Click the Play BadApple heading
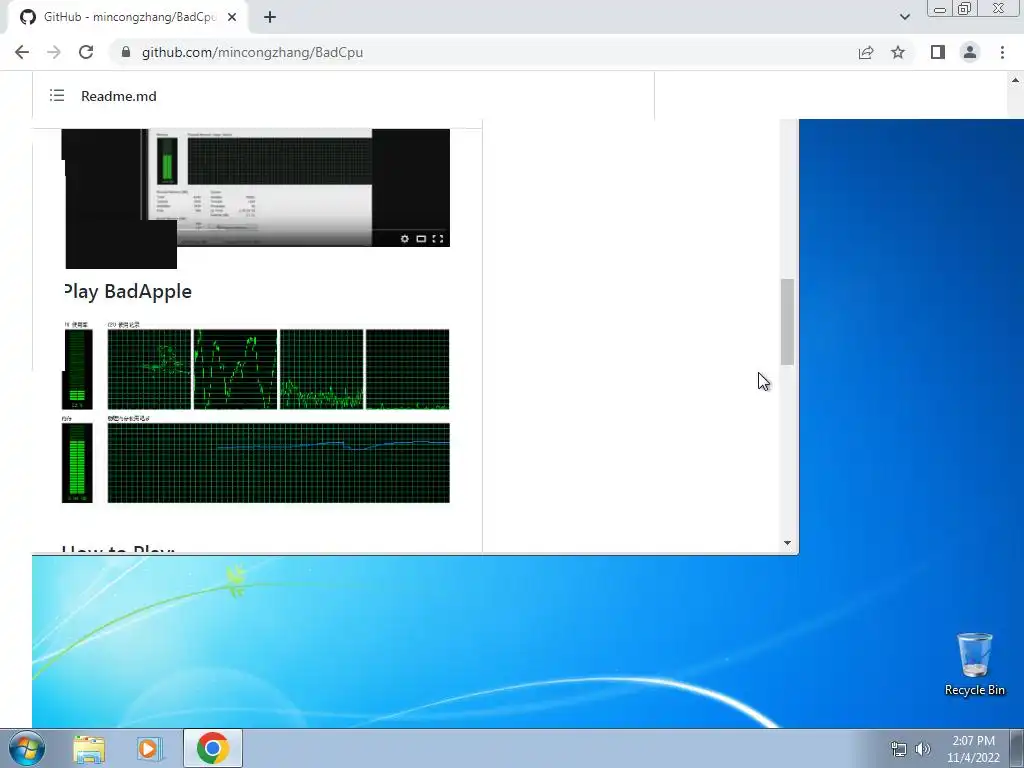 128,291
